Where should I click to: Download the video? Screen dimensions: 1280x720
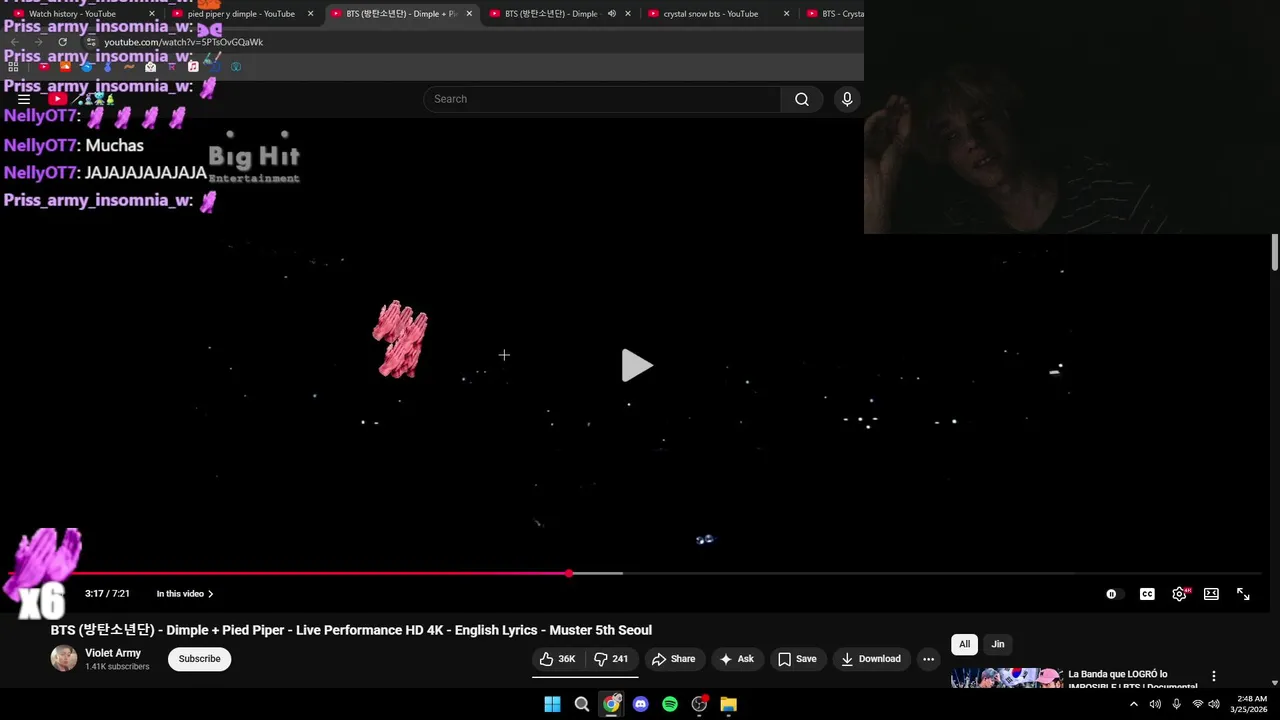pyautogui.click(x=872, y=659)
